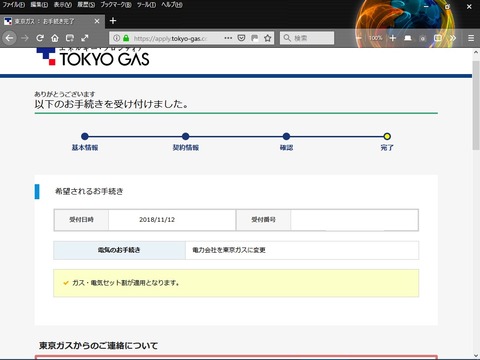Bookmark this page with the star

pyautogui.click(x=267, y=38)
